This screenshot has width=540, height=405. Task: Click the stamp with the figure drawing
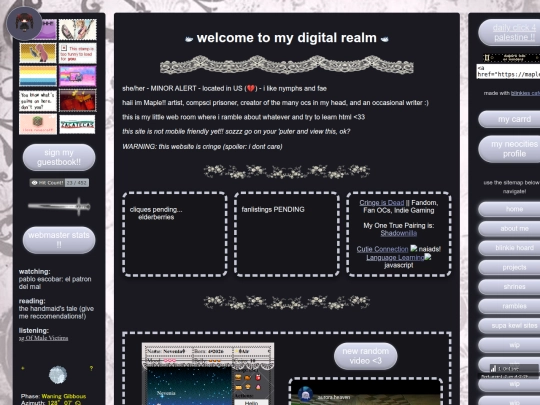(78, 29)
